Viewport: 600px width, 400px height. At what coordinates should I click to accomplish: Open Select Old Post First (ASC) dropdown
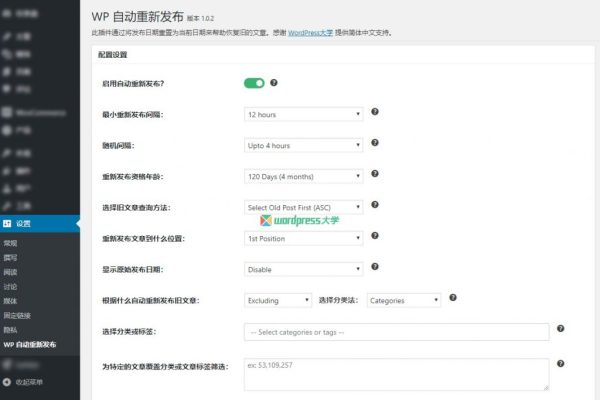pos(305,207)
